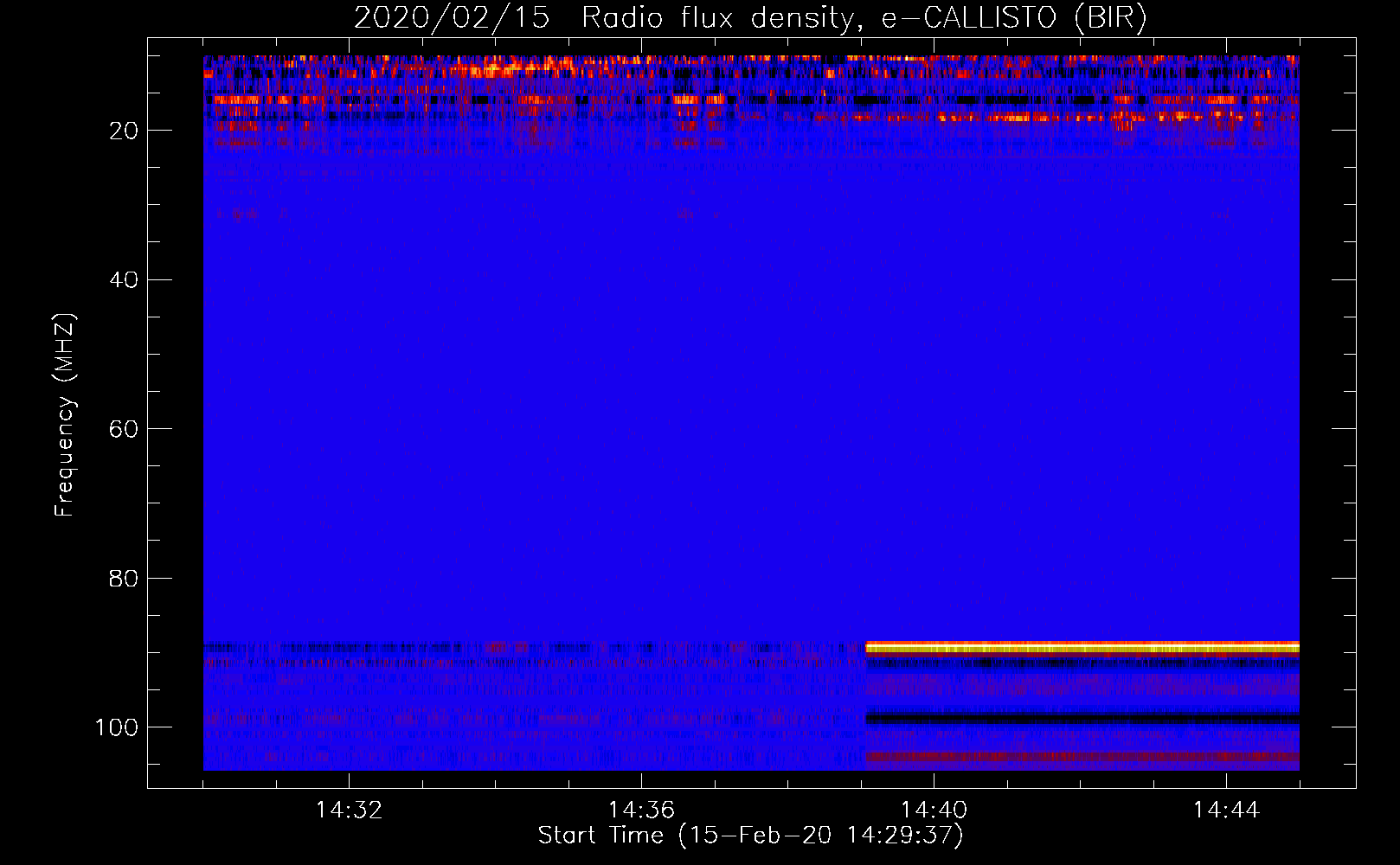Click the 14:36 time tick label
This screenshot has height=865, width=1400.
[641, 811]
